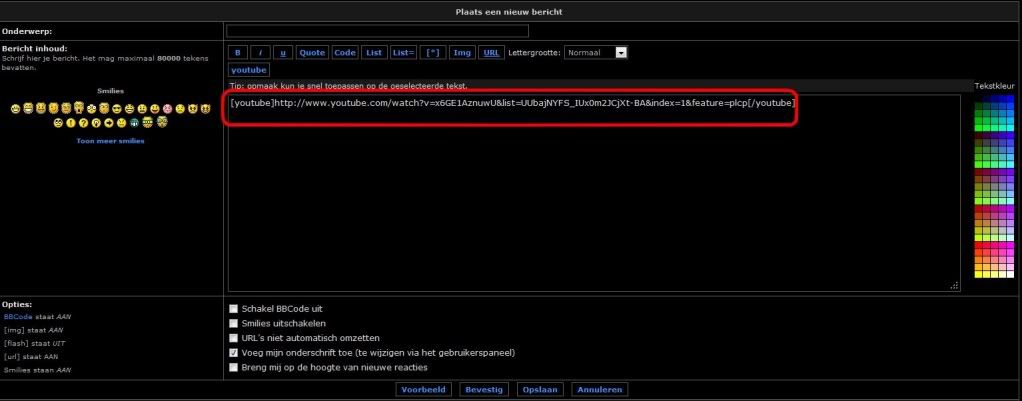Tick Breng mij op de hoogte checkbox

(x=233, y=368)
